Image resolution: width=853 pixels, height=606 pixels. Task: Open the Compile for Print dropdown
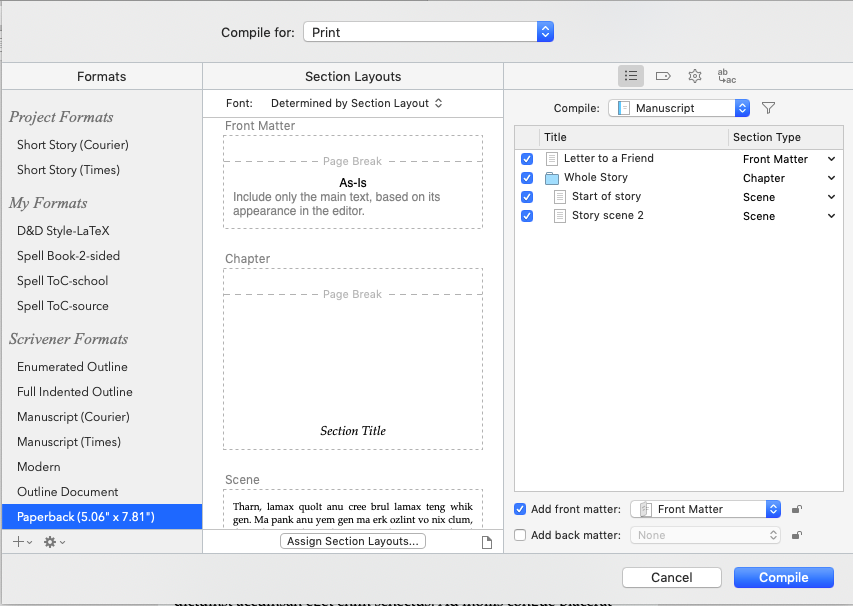point(429,32)
